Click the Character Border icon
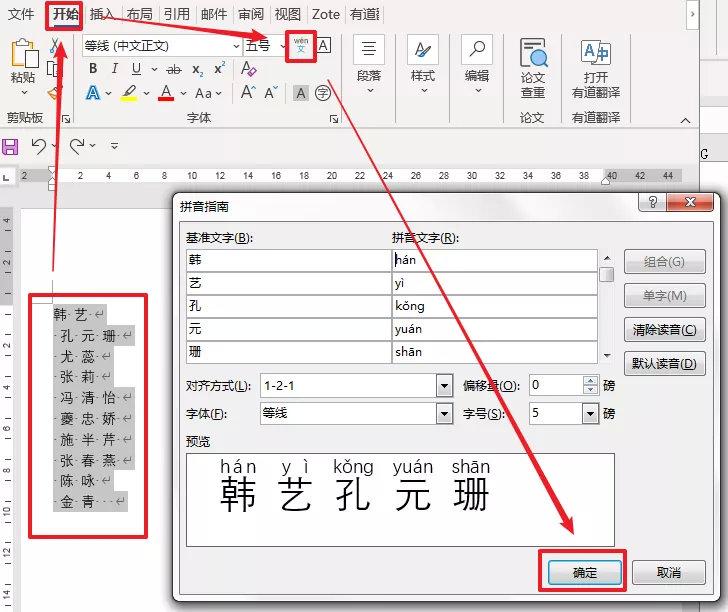The image size is (728, 612). tap(324, 46)
